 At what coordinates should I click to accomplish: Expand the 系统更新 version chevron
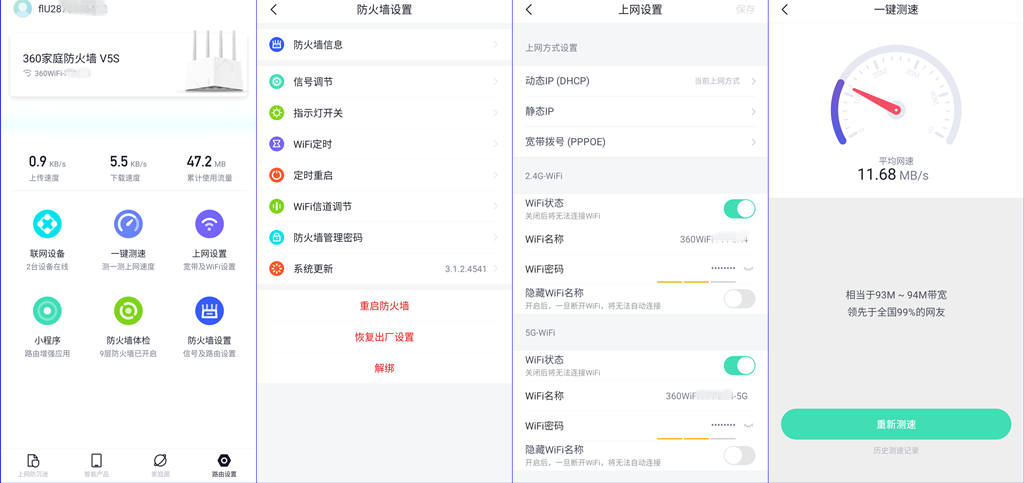pyautogui.click(x=496, y=268)
